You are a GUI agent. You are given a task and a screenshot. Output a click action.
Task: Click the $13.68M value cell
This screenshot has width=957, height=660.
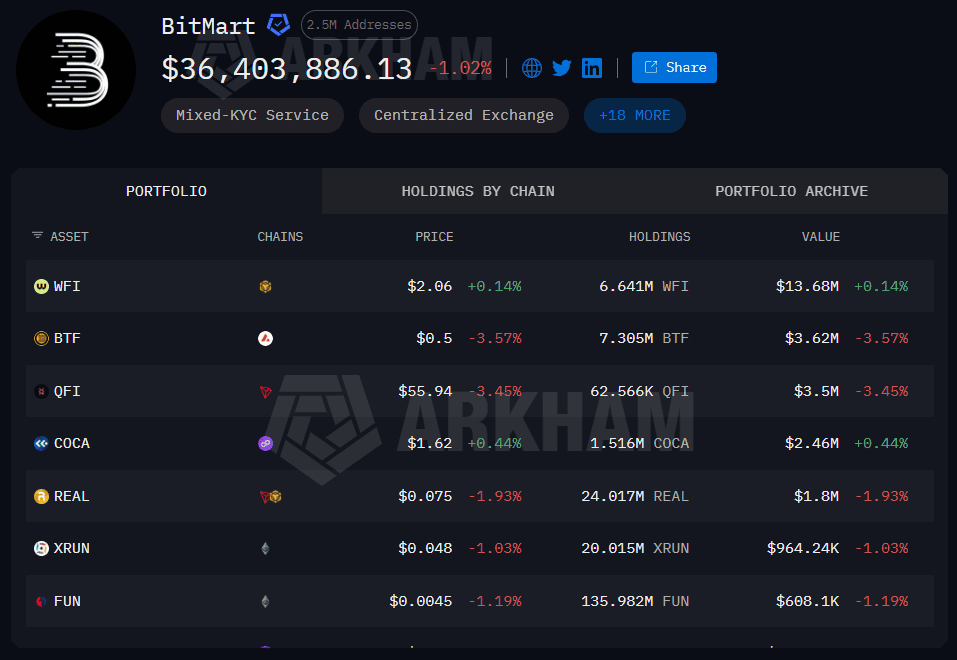point(807,286)
